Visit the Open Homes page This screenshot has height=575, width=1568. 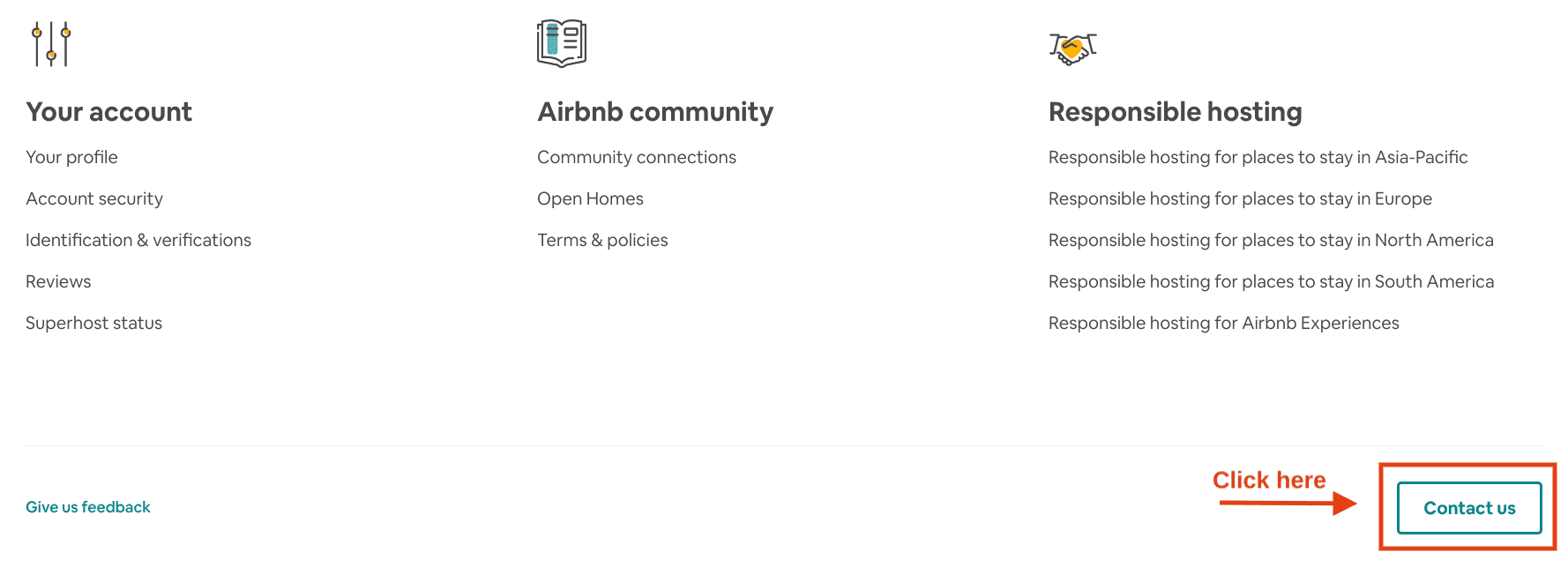pyautogui.click(x=589, y=198)
